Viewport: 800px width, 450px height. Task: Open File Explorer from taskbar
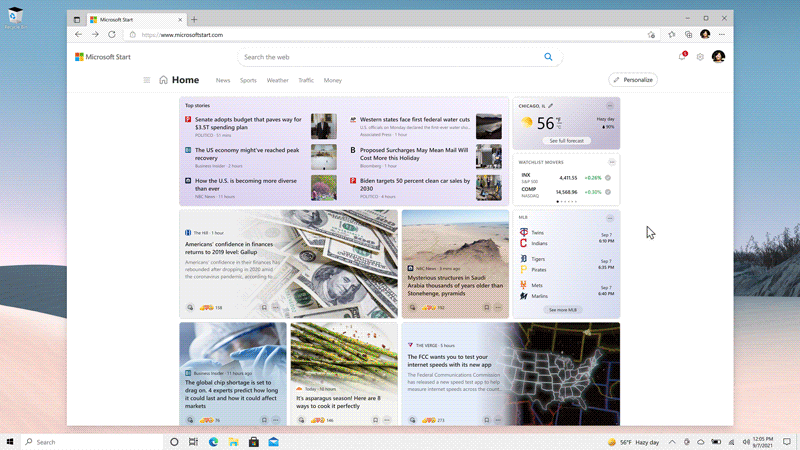tap(233, 442)
